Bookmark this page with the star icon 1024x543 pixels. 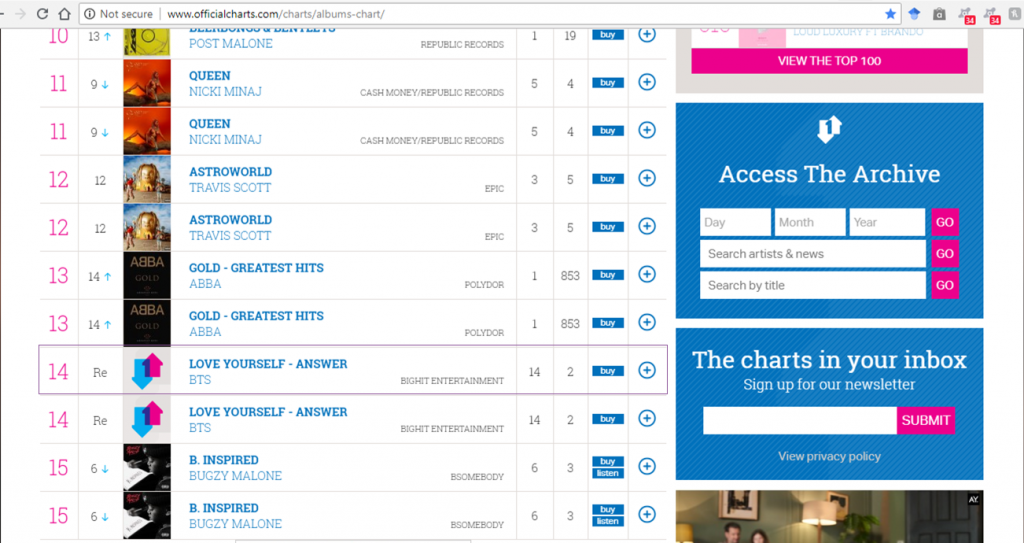pos(890,14)
